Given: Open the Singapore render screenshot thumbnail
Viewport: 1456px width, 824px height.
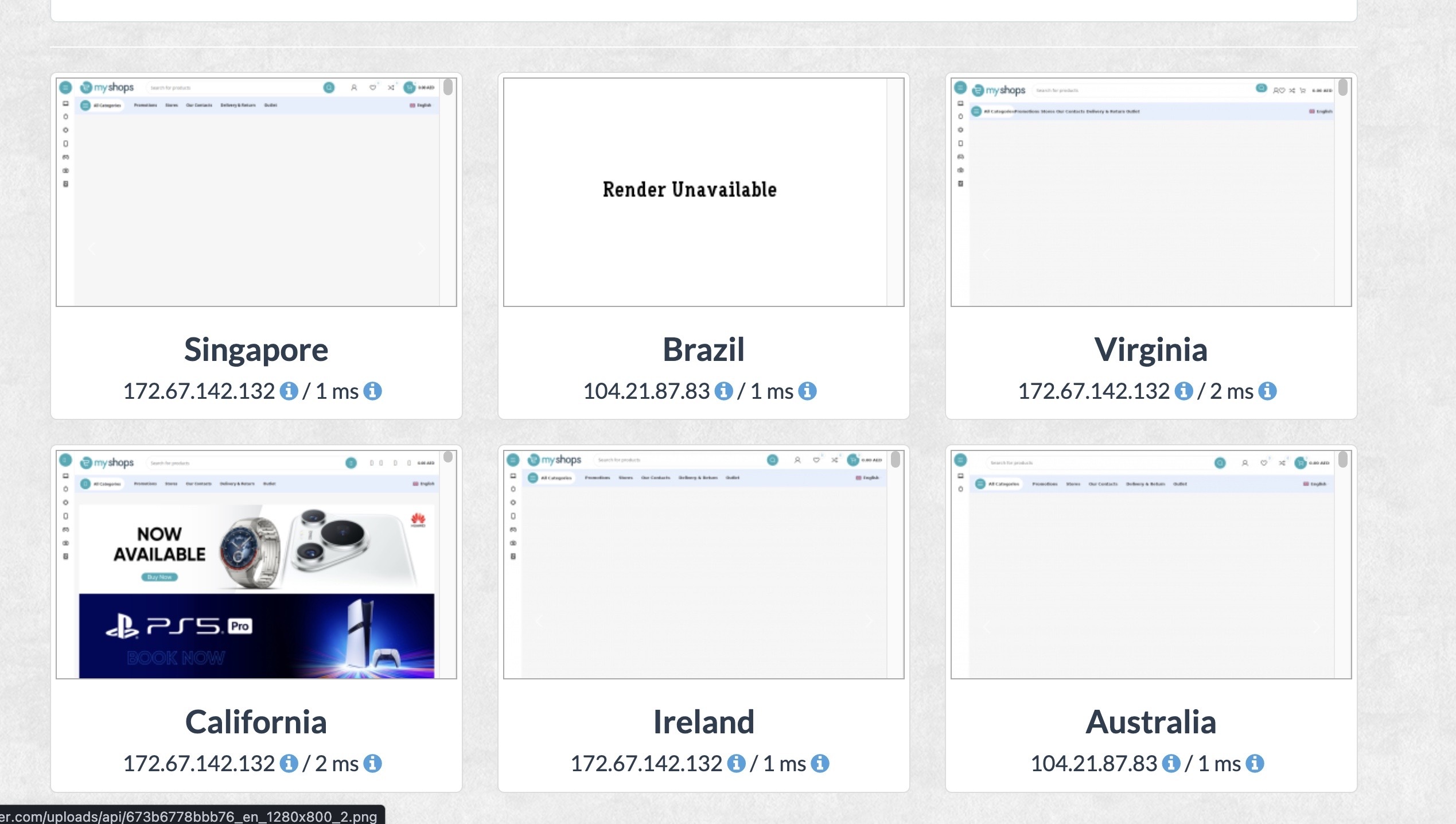Looking at the screenshot, I should [x=256, y=192].
